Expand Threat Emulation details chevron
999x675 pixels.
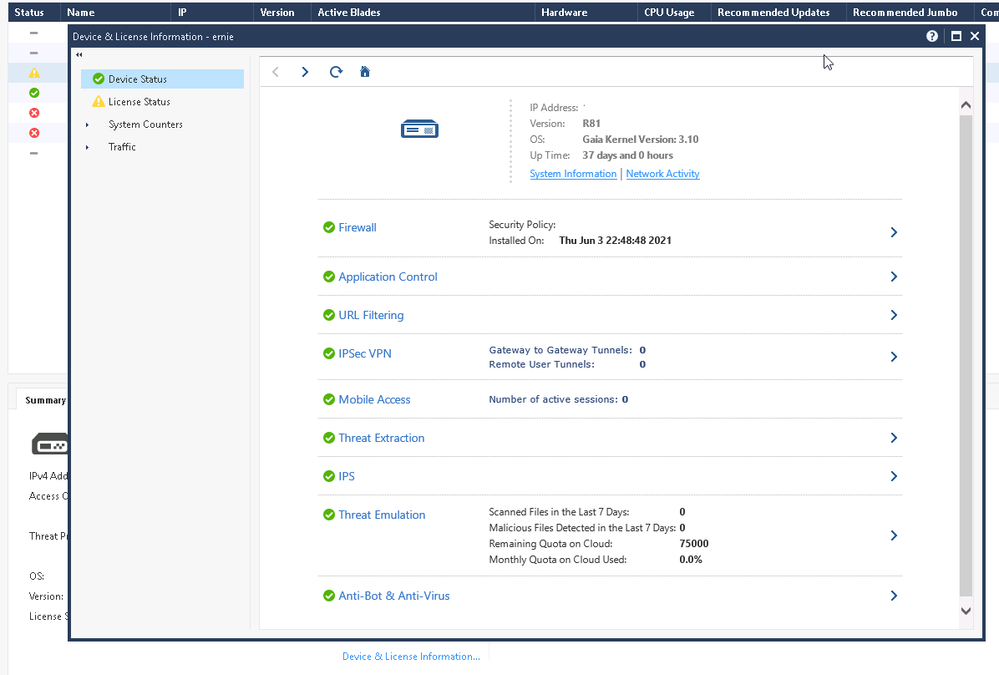894,535
